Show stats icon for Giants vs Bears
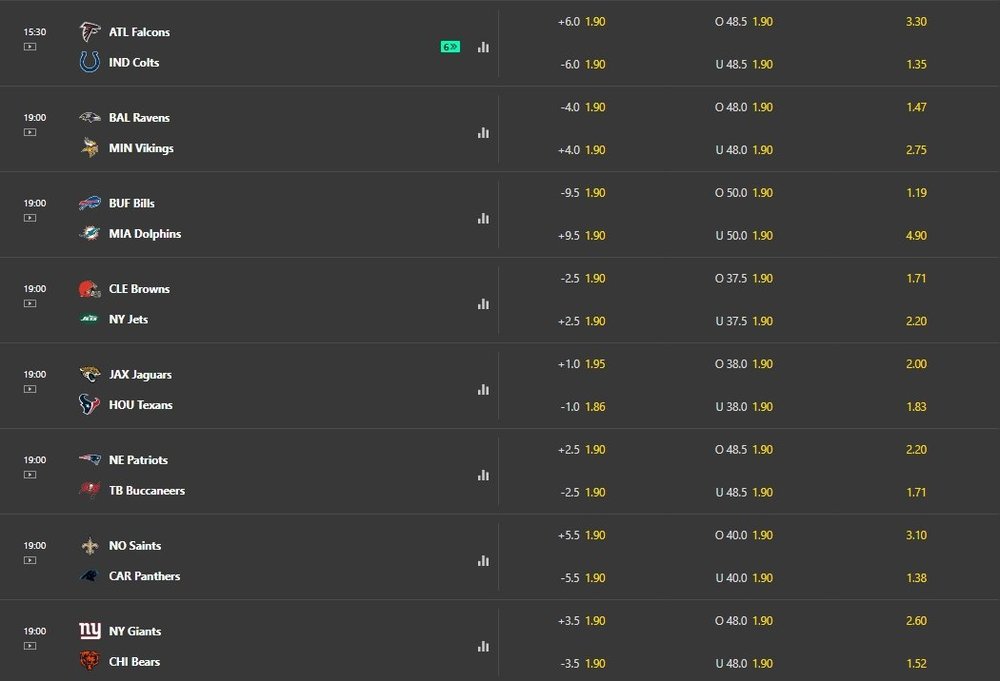Viewport: 1000px width, 681px height. click(x=483, y=647)
